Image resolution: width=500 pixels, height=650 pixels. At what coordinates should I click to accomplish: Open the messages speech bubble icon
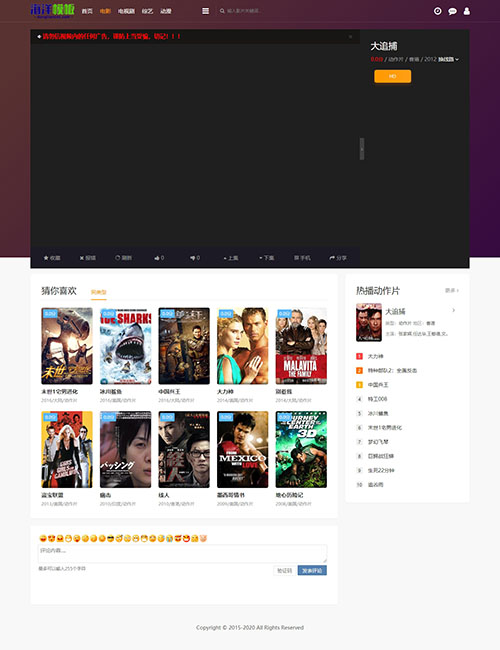tap(452, 11)
